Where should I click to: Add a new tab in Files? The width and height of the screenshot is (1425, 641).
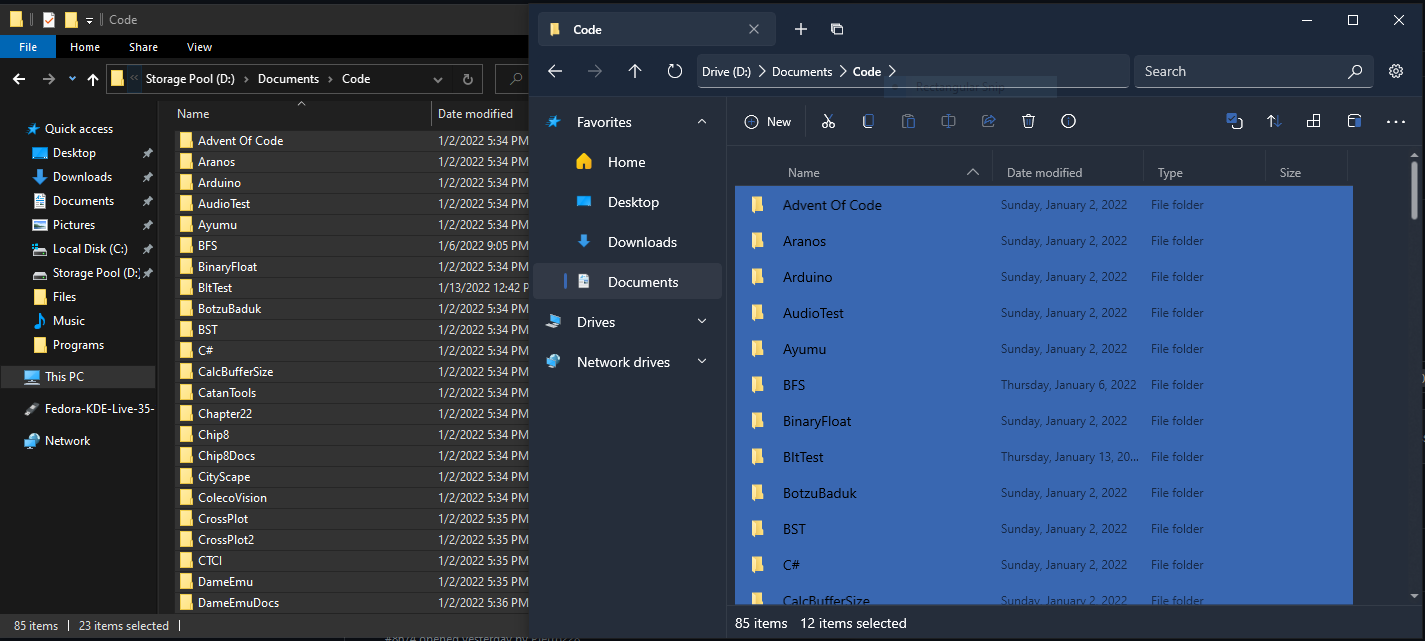pyautogui.click(x=801, y=29)
